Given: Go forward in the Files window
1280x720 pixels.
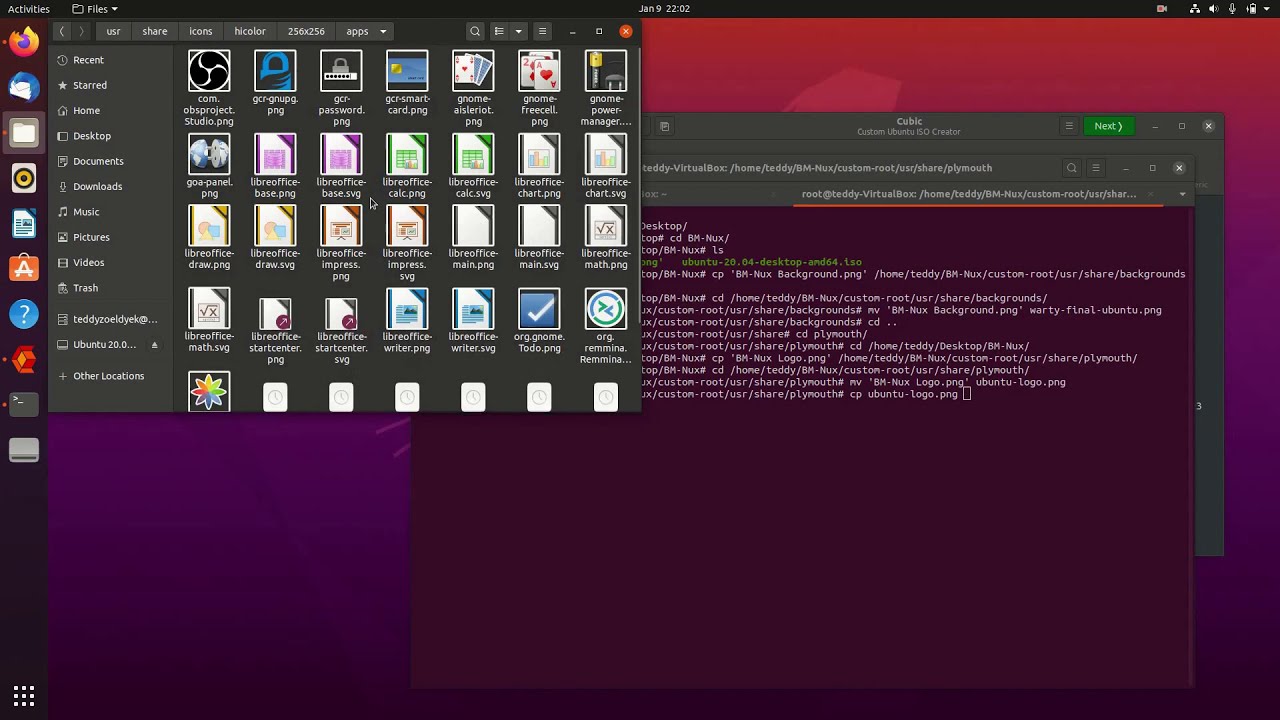Looking at the screenshot, I should [82, 31].
